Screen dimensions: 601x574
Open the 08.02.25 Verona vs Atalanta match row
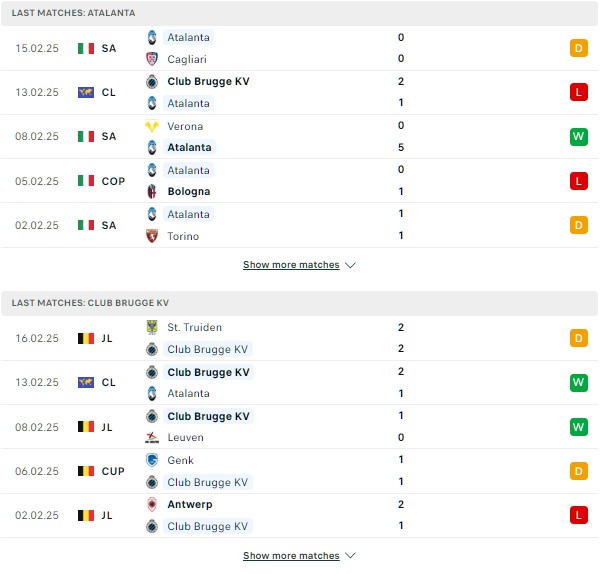point(299,136)
